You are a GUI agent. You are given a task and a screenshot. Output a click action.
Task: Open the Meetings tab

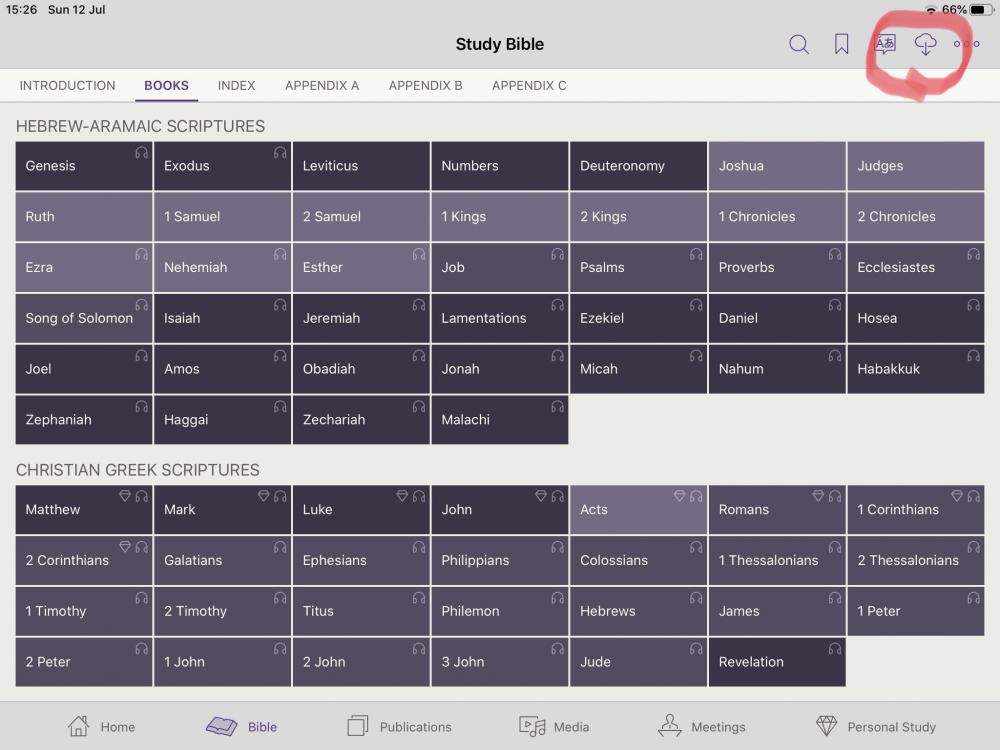(702, 727)
